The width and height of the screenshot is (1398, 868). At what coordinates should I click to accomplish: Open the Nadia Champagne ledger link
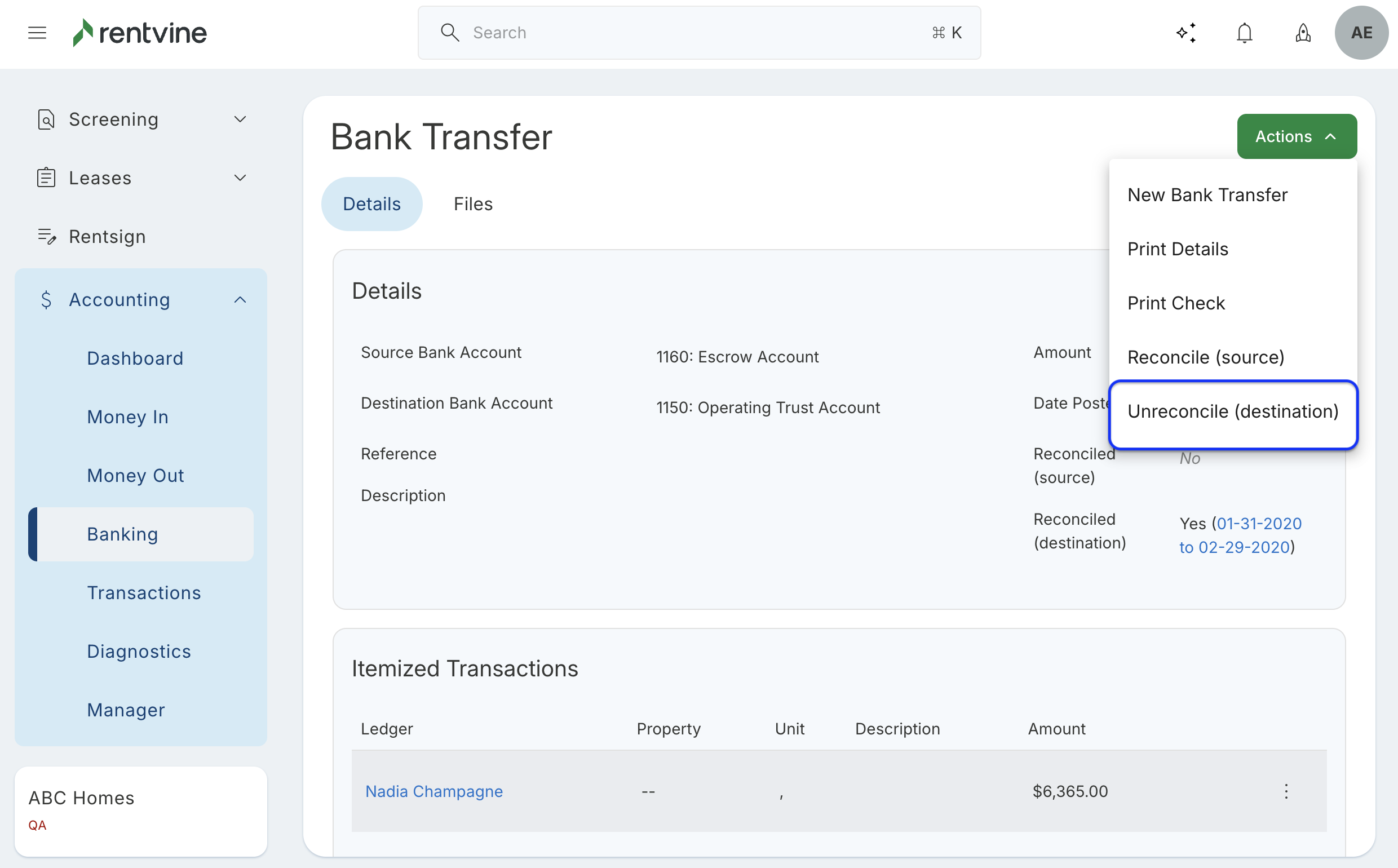tap(434, 791)
